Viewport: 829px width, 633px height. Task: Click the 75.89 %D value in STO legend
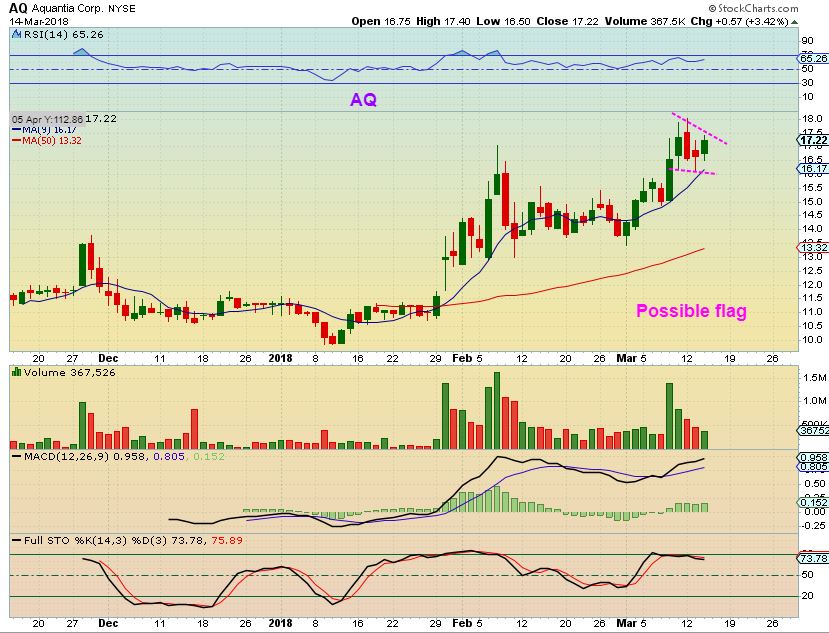[x=227, y=540]
